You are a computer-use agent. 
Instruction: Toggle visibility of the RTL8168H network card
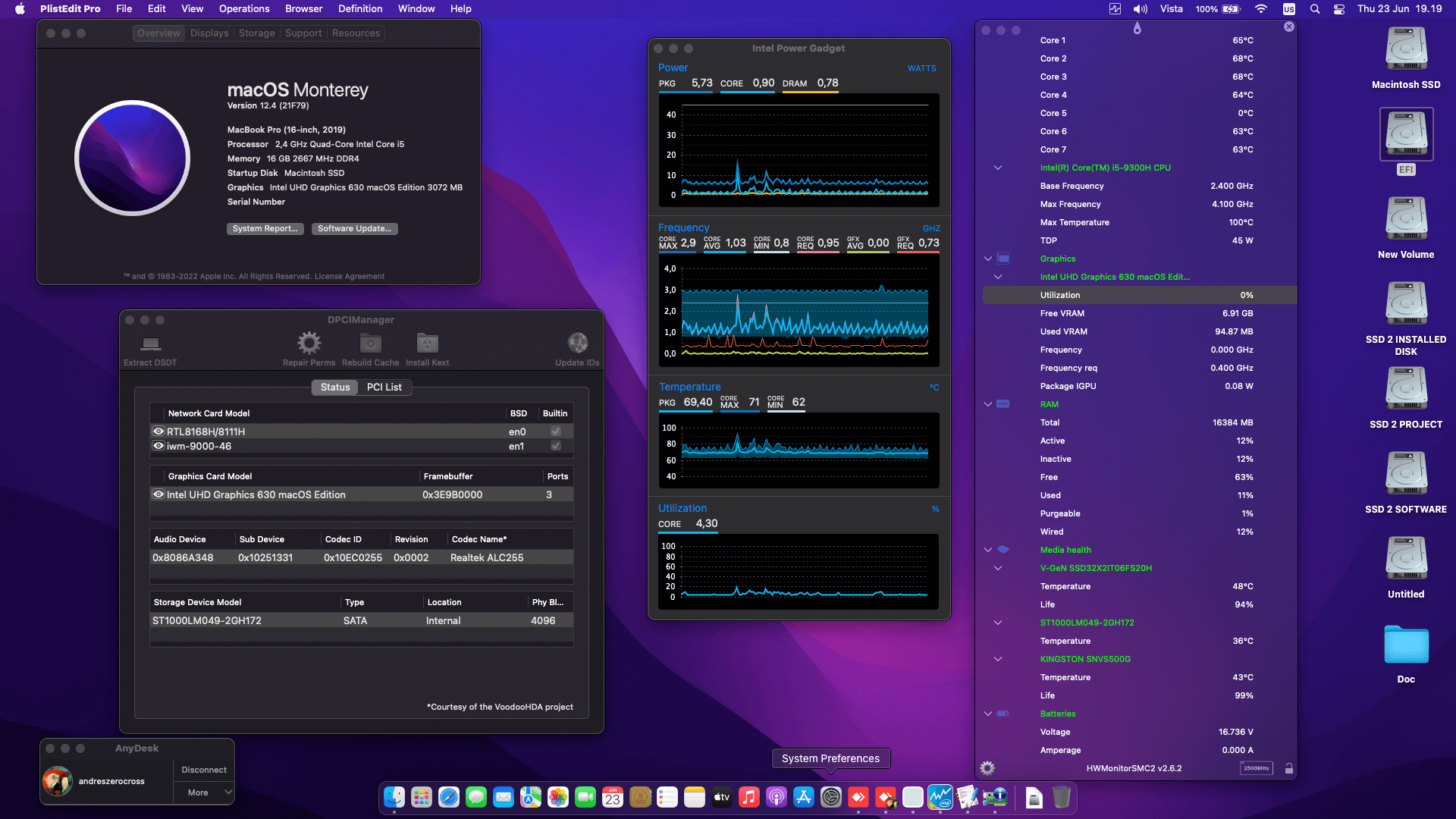click(158, 431)
